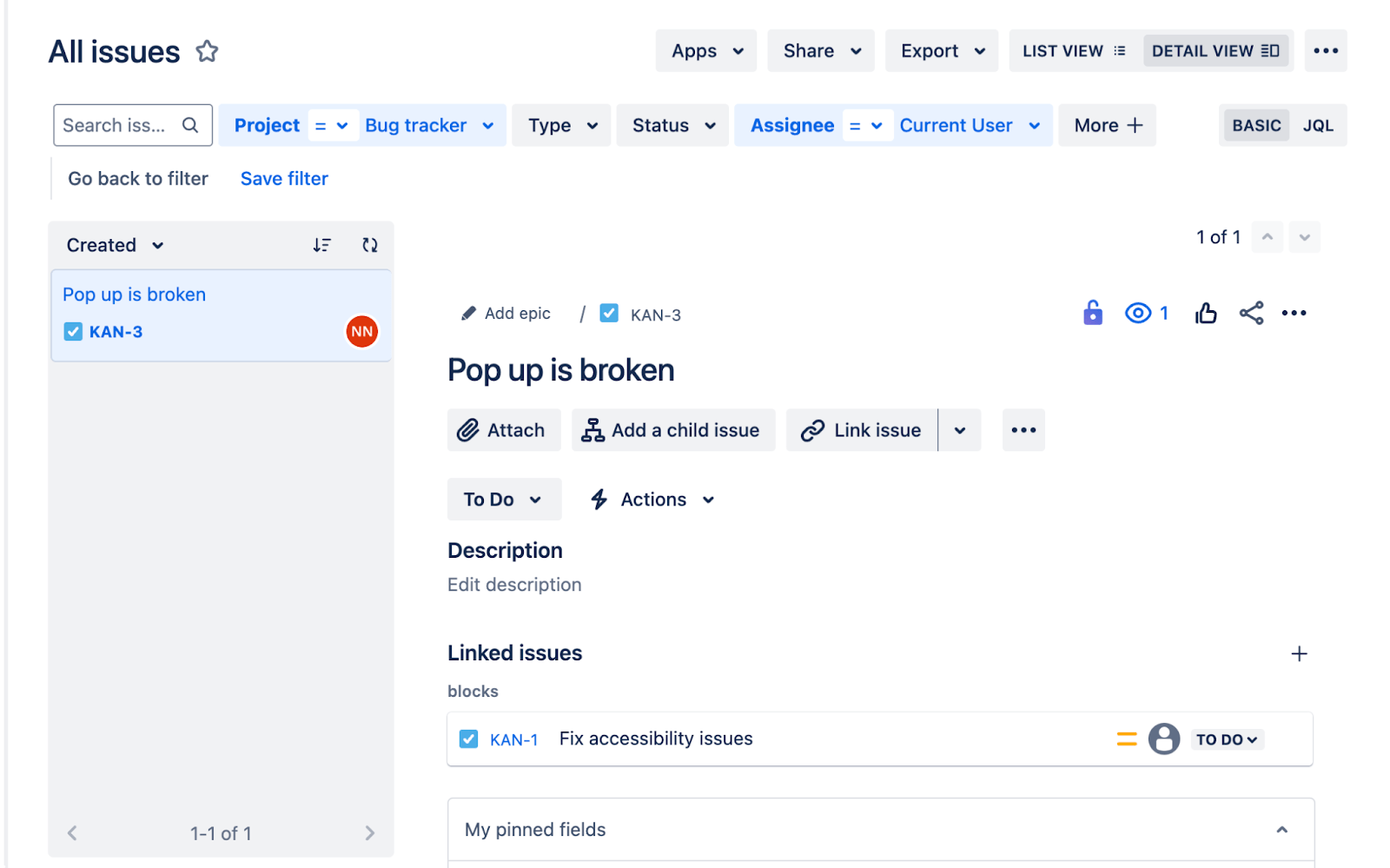Select the KAN-1 issue type checkbox
Screen dimensions: 1390x868
[x=468, y=739]
